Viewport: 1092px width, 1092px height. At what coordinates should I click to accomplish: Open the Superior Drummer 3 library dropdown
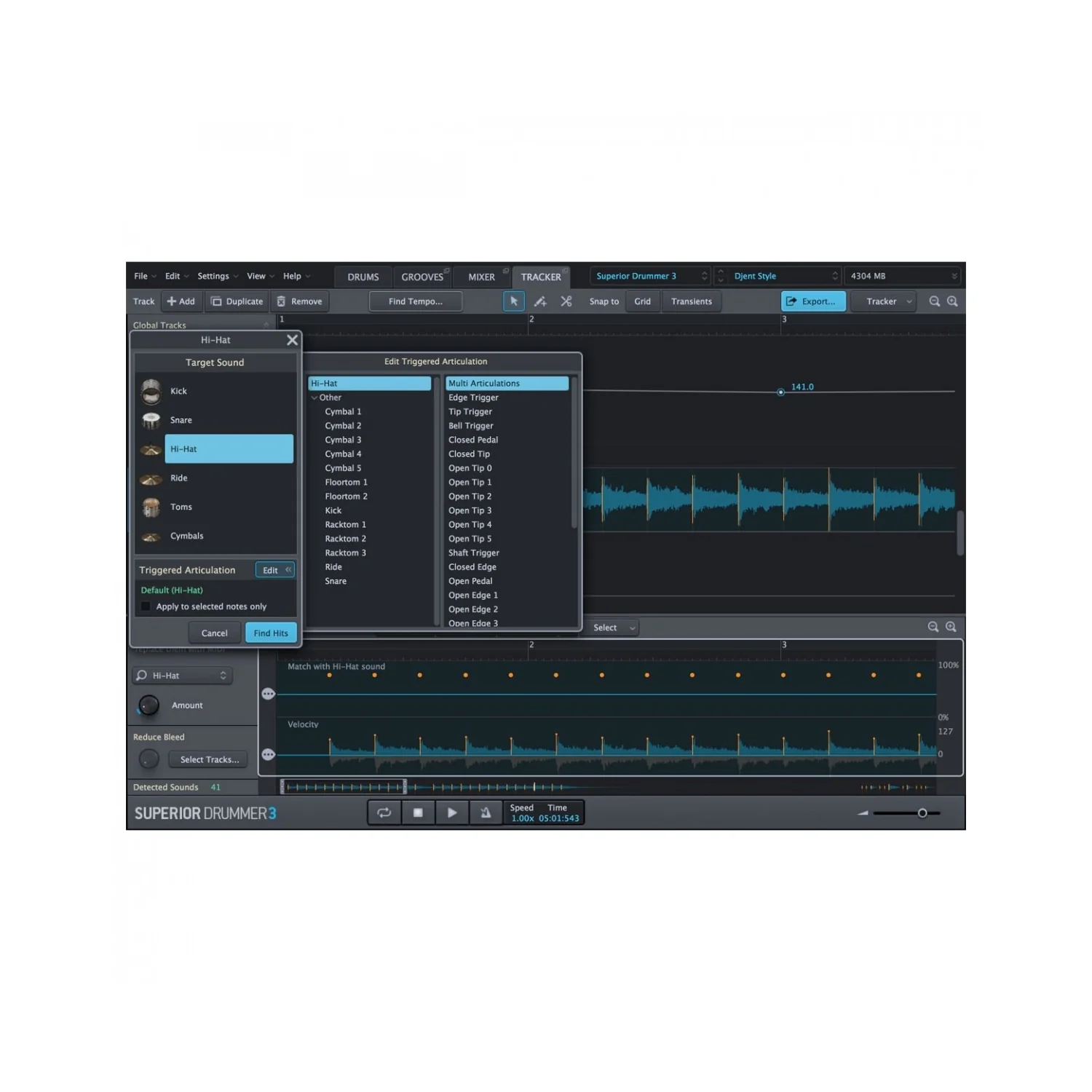click(x=650, y=276)
